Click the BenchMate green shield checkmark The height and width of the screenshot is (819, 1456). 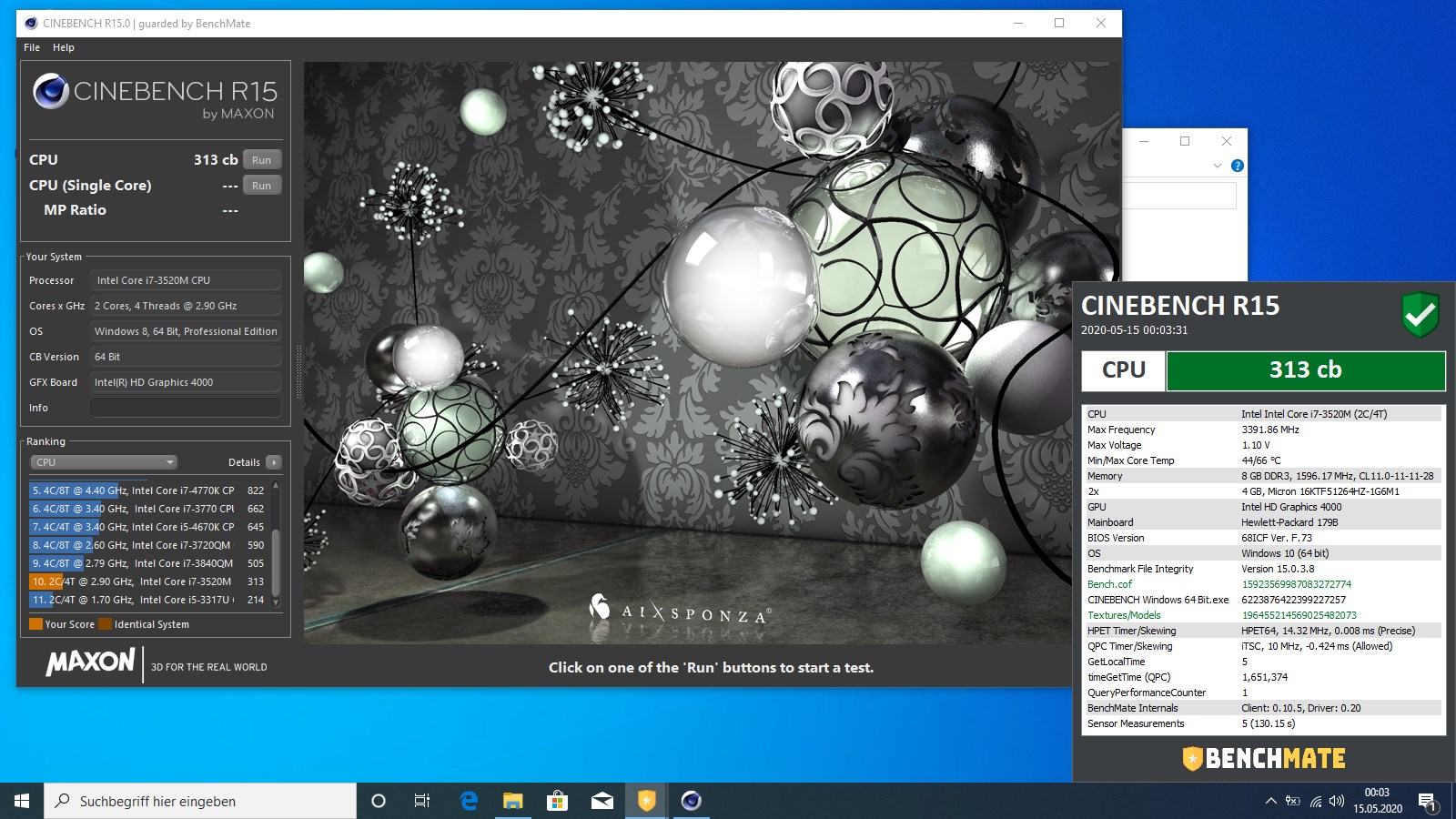1420,314
